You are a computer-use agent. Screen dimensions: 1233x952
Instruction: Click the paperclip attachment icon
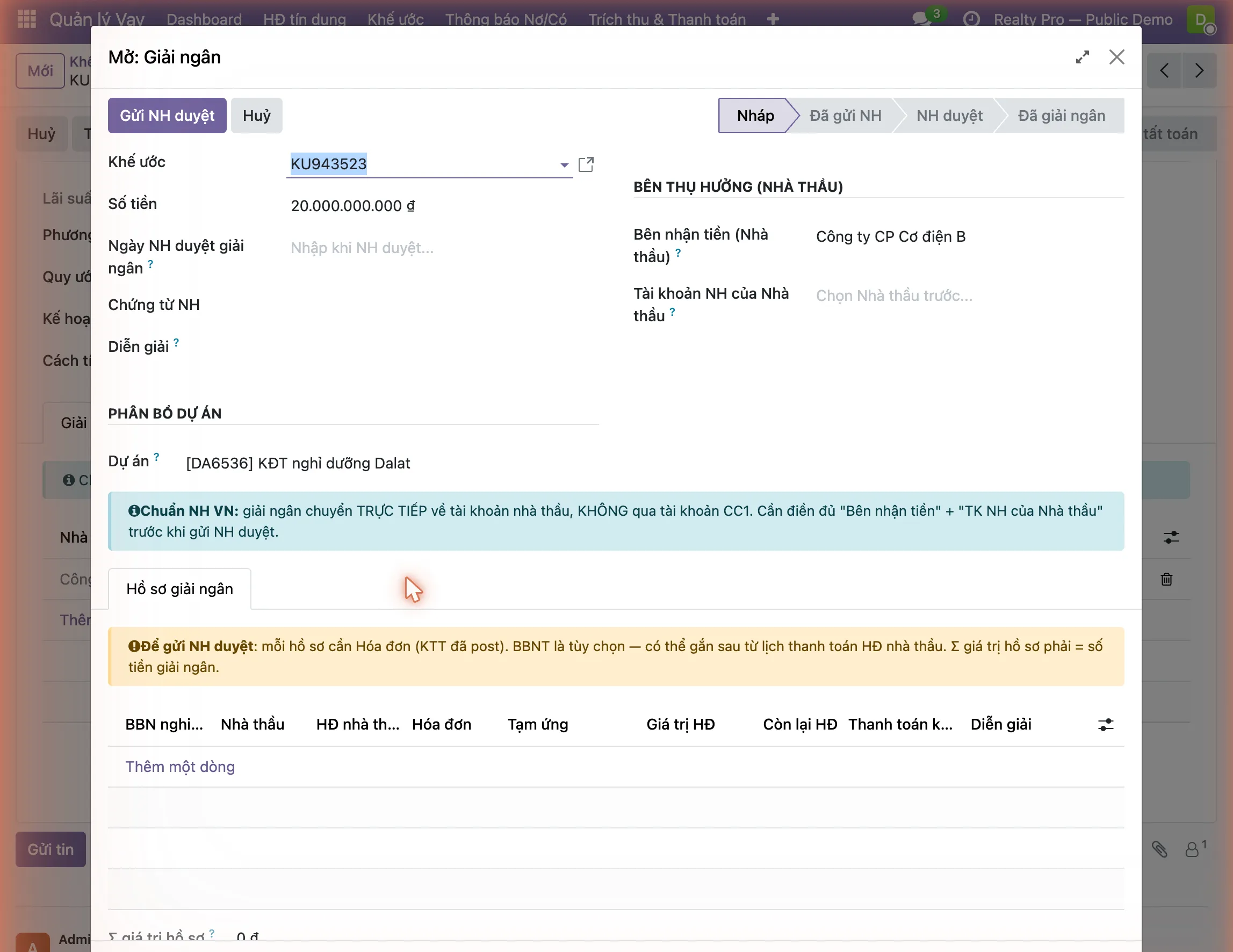coord(1159,849)
